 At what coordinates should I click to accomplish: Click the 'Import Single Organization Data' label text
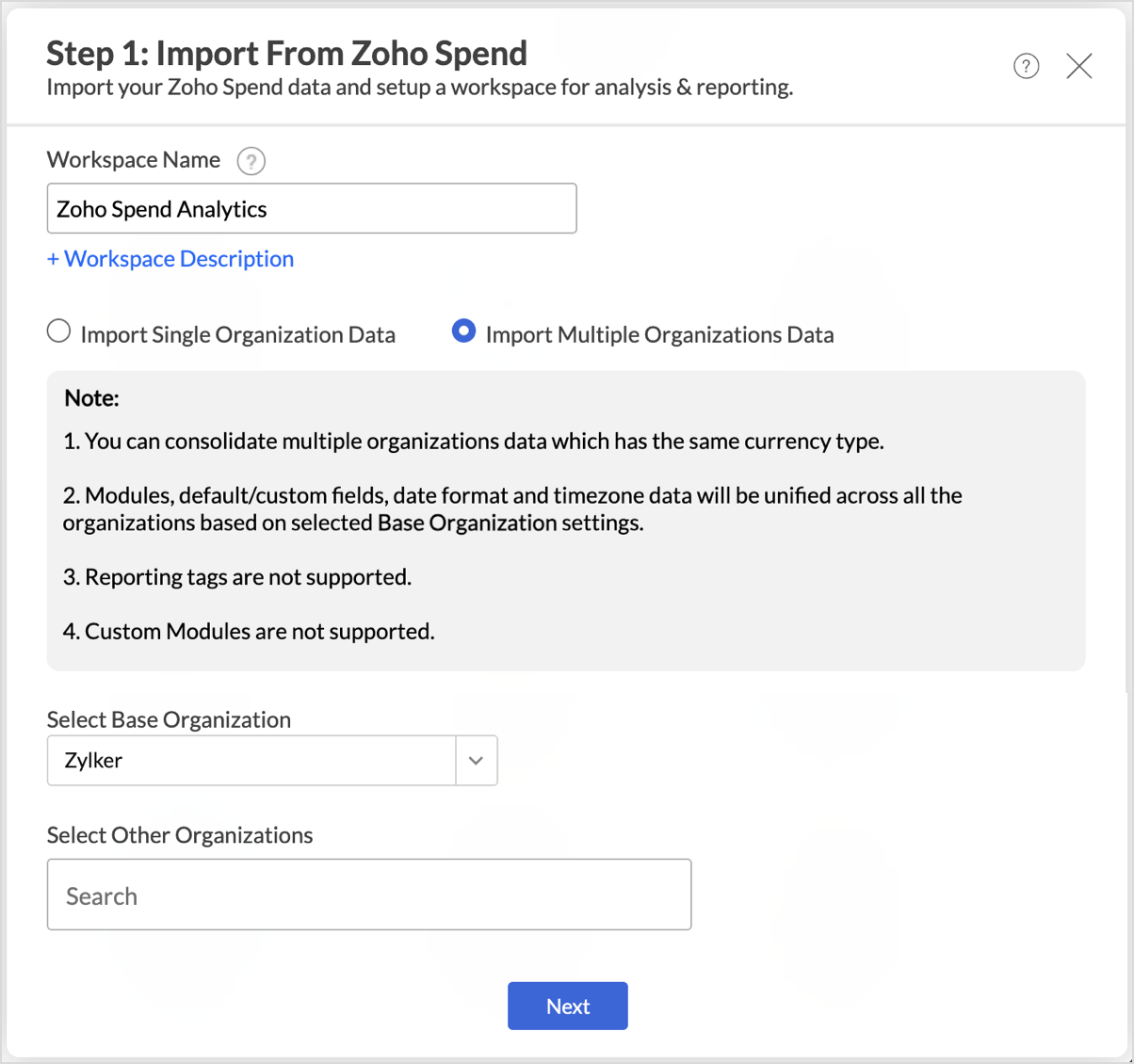point(237,335)
